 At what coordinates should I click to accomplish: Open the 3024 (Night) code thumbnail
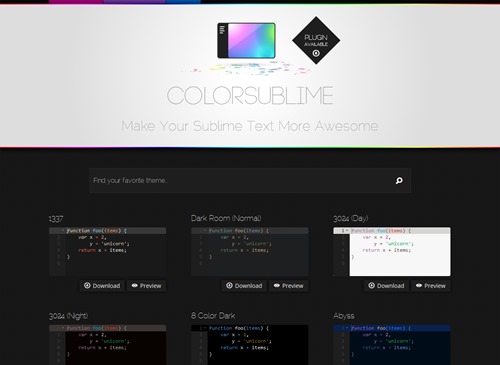pos(108,345)
